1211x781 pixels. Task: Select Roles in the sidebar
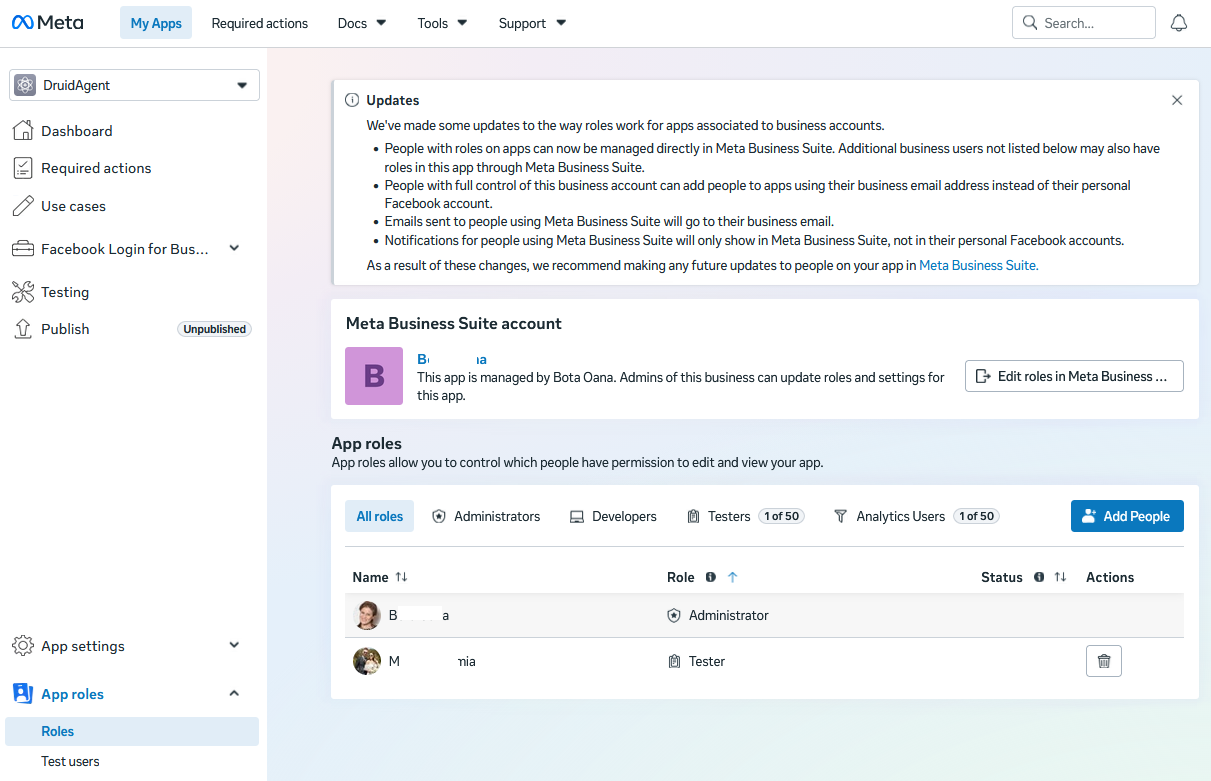[x=132, y=731]
